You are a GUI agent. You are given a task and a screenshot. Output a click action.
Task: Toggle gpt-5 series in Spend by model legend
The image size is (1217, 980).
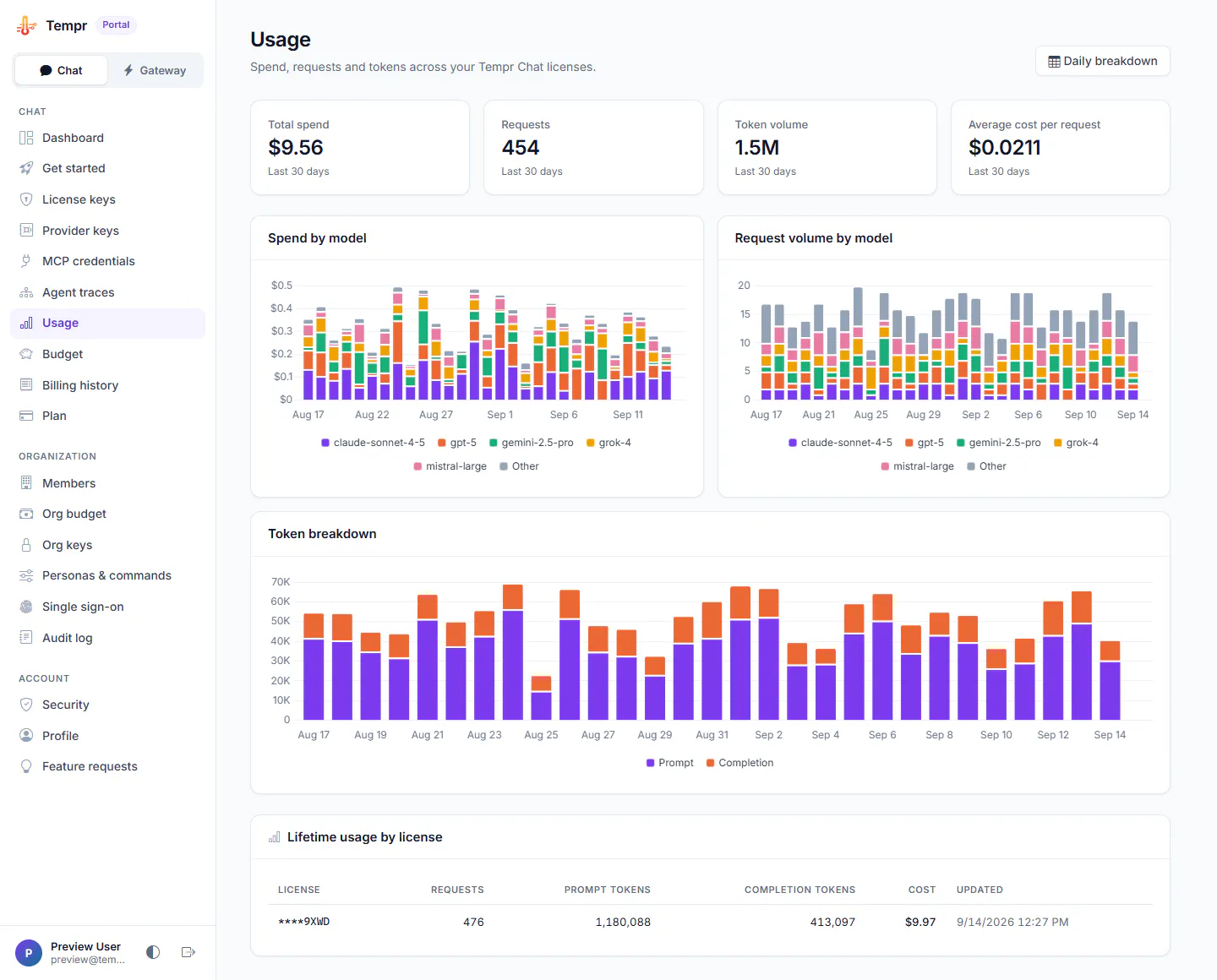(x=457, y=443)
